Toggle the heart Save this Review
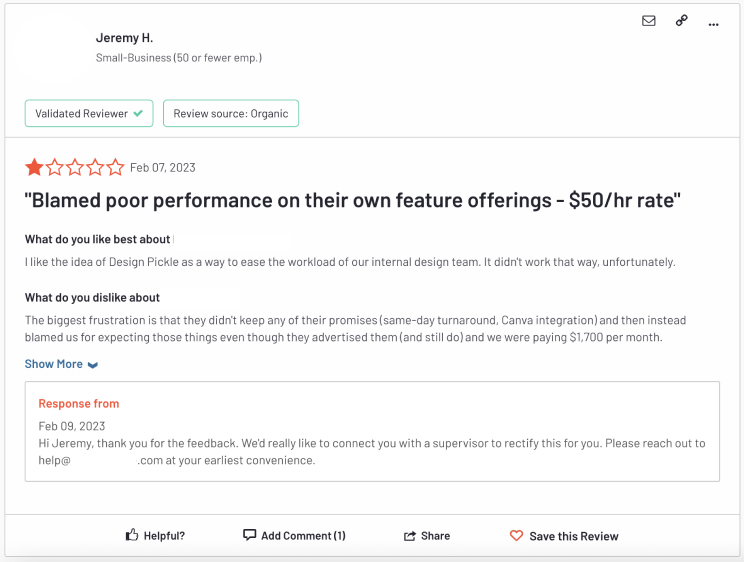The image size is (744, 562). (x=516, y=535)
